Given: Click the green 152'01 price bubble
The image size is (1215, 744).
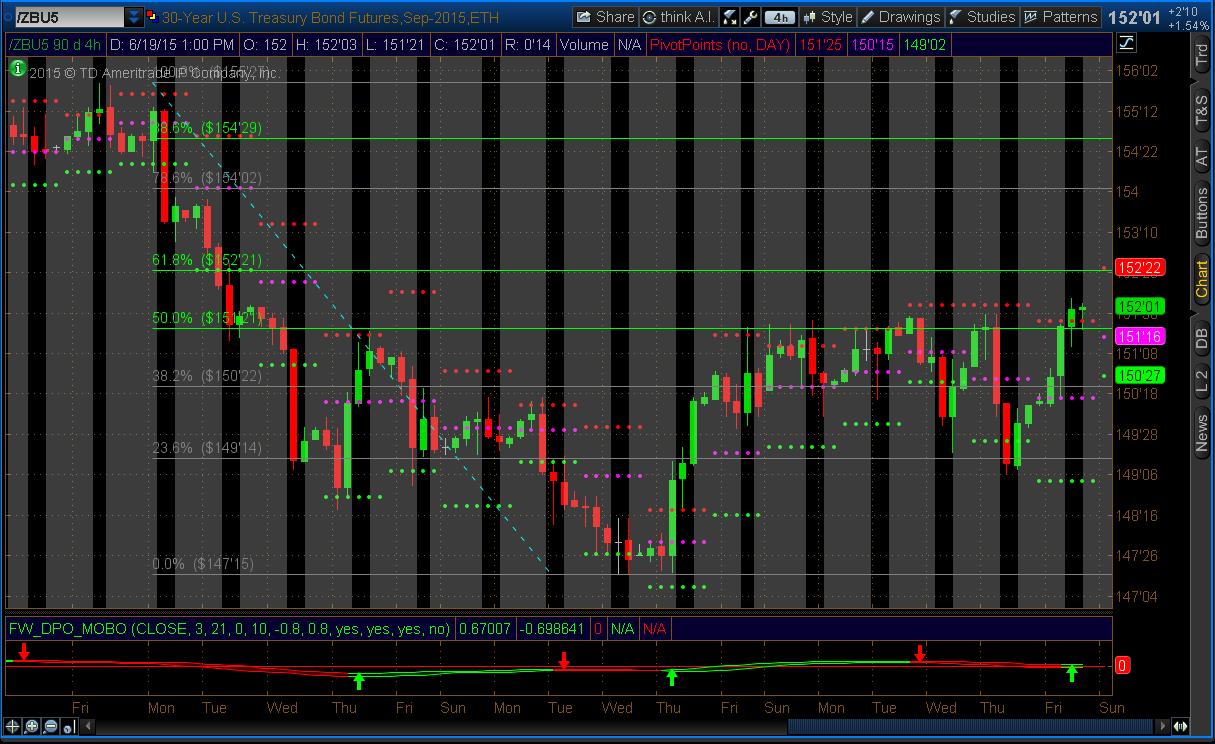Looking at the screenshot, I should 1138,307.
